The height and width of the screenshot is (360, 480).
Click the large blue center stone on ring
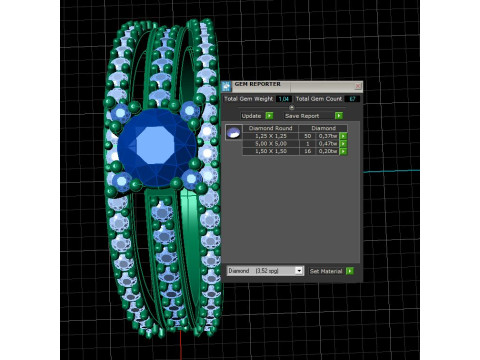(157, 147)
